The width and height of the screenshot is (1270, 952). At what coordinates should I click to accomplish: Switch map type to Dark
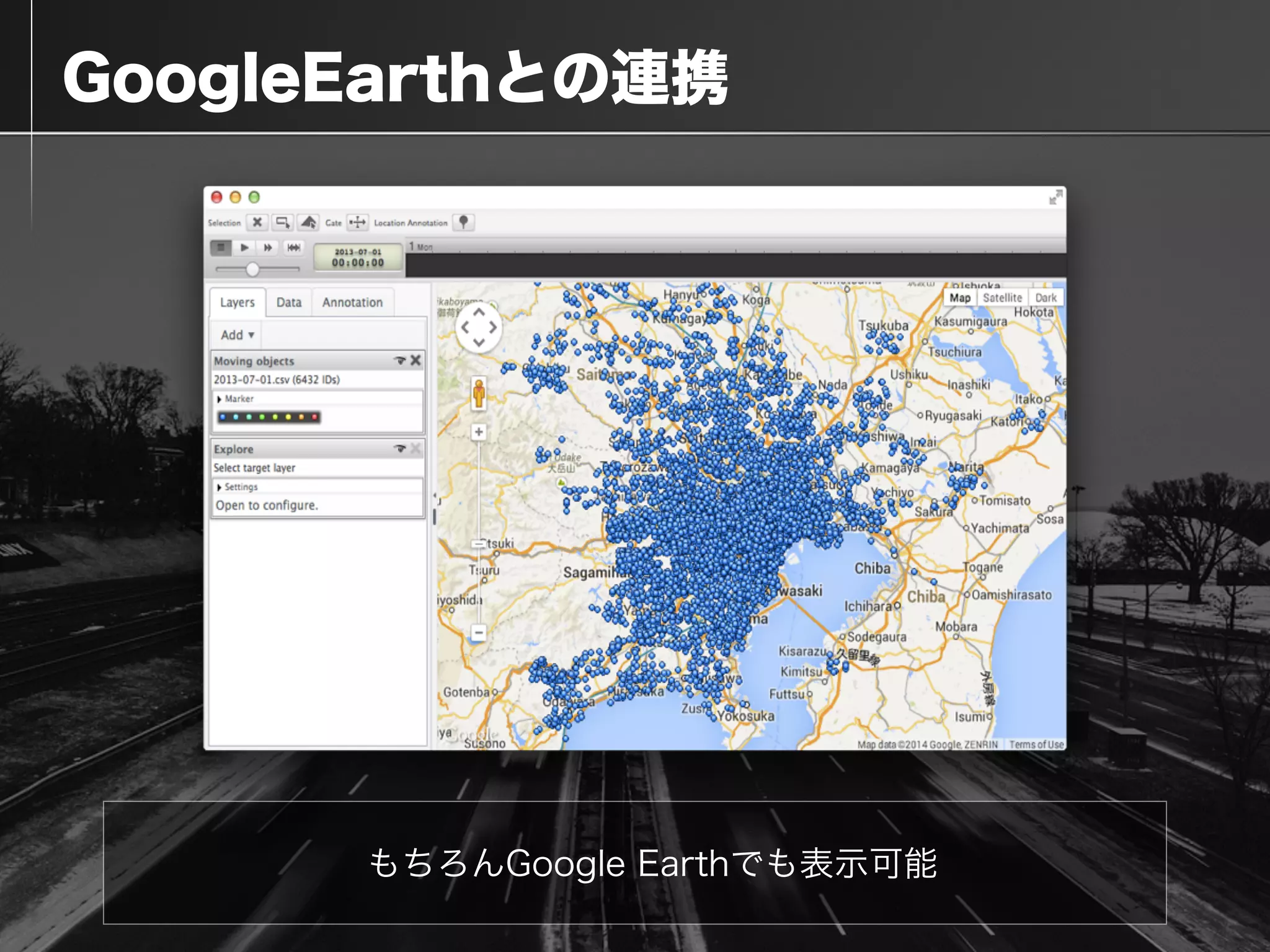pos(1046,298)
